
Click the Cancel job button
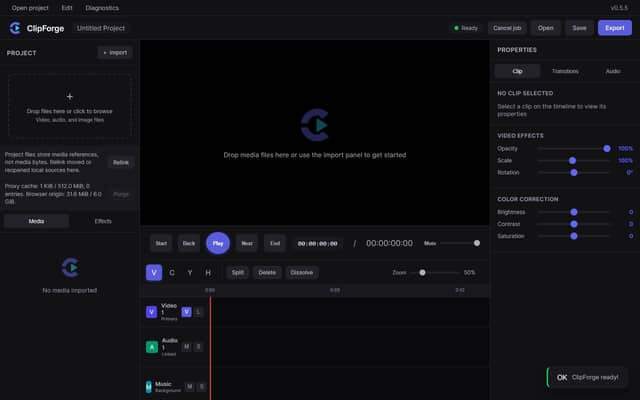point(507,28)
